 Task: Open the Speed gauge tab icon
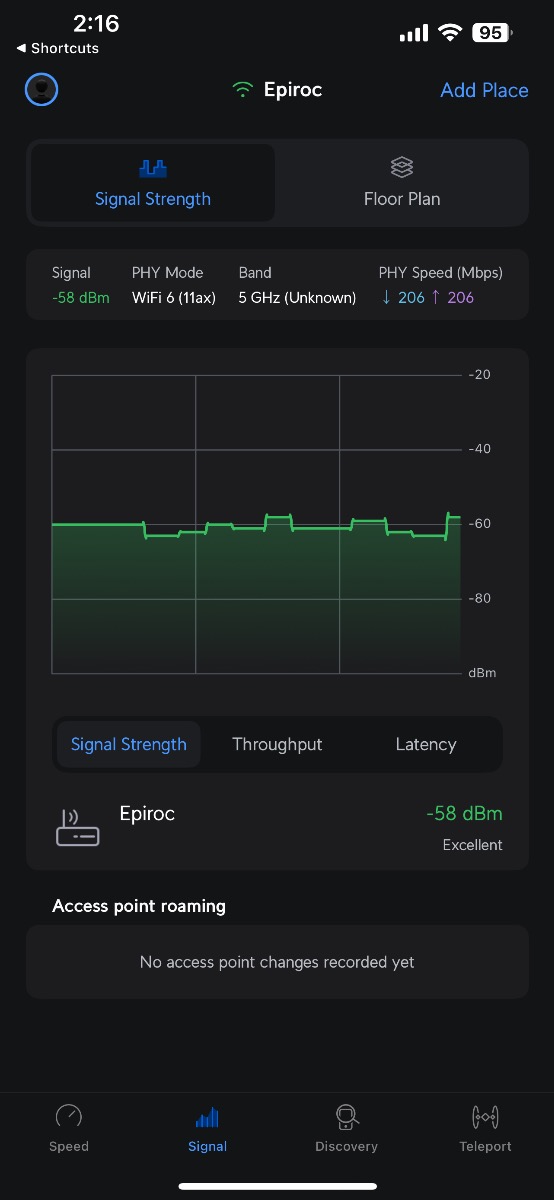[69, 1116]
